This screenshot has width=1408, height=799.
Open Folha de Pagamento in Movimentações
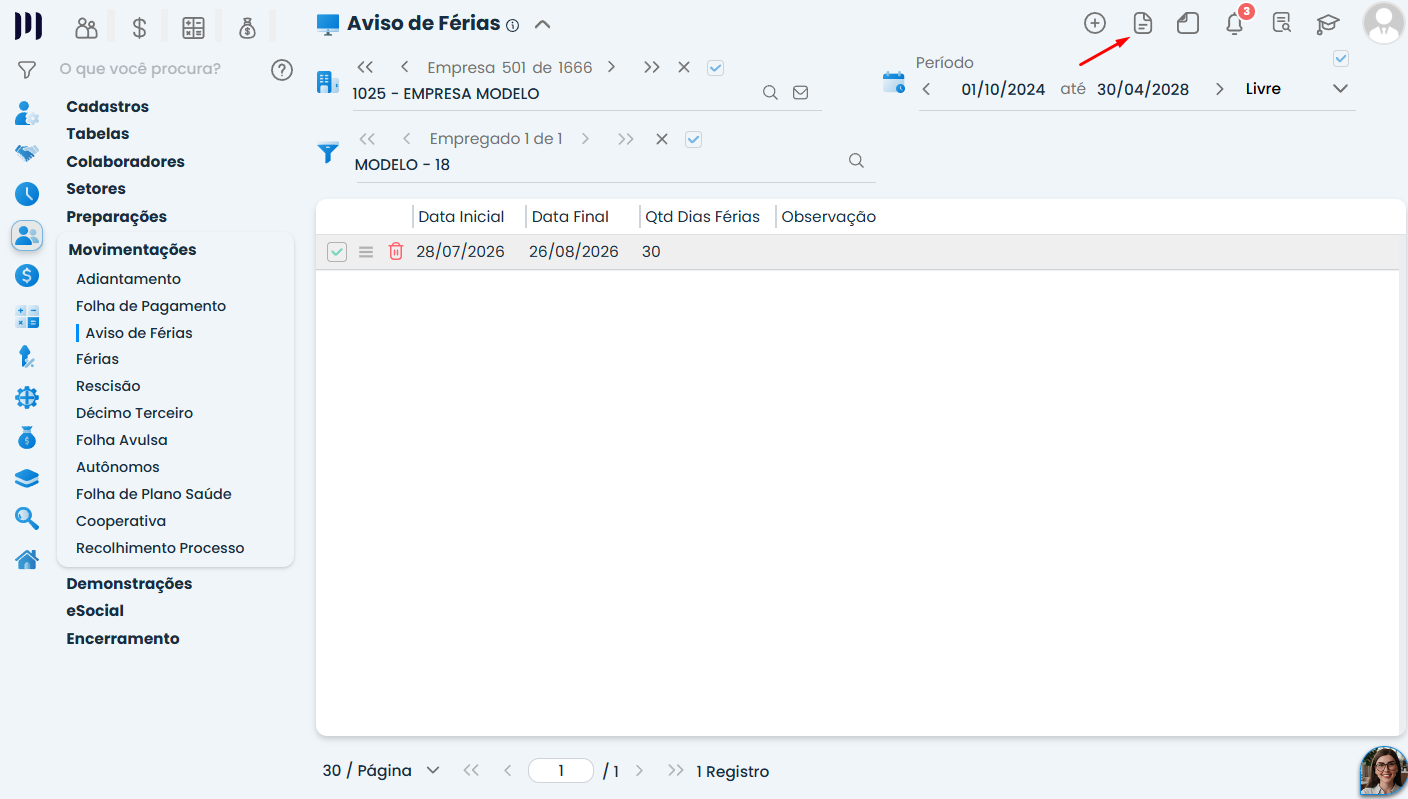pos(151,306)
